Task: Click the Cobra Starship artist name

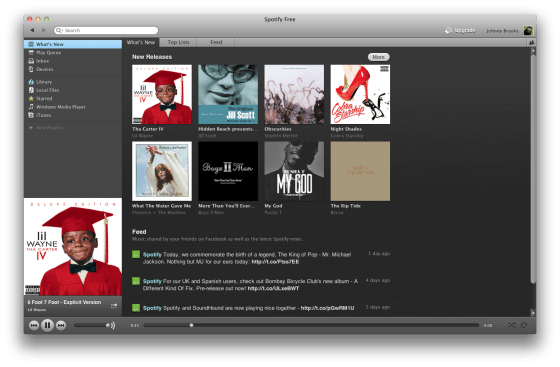Action: [347, 136]
